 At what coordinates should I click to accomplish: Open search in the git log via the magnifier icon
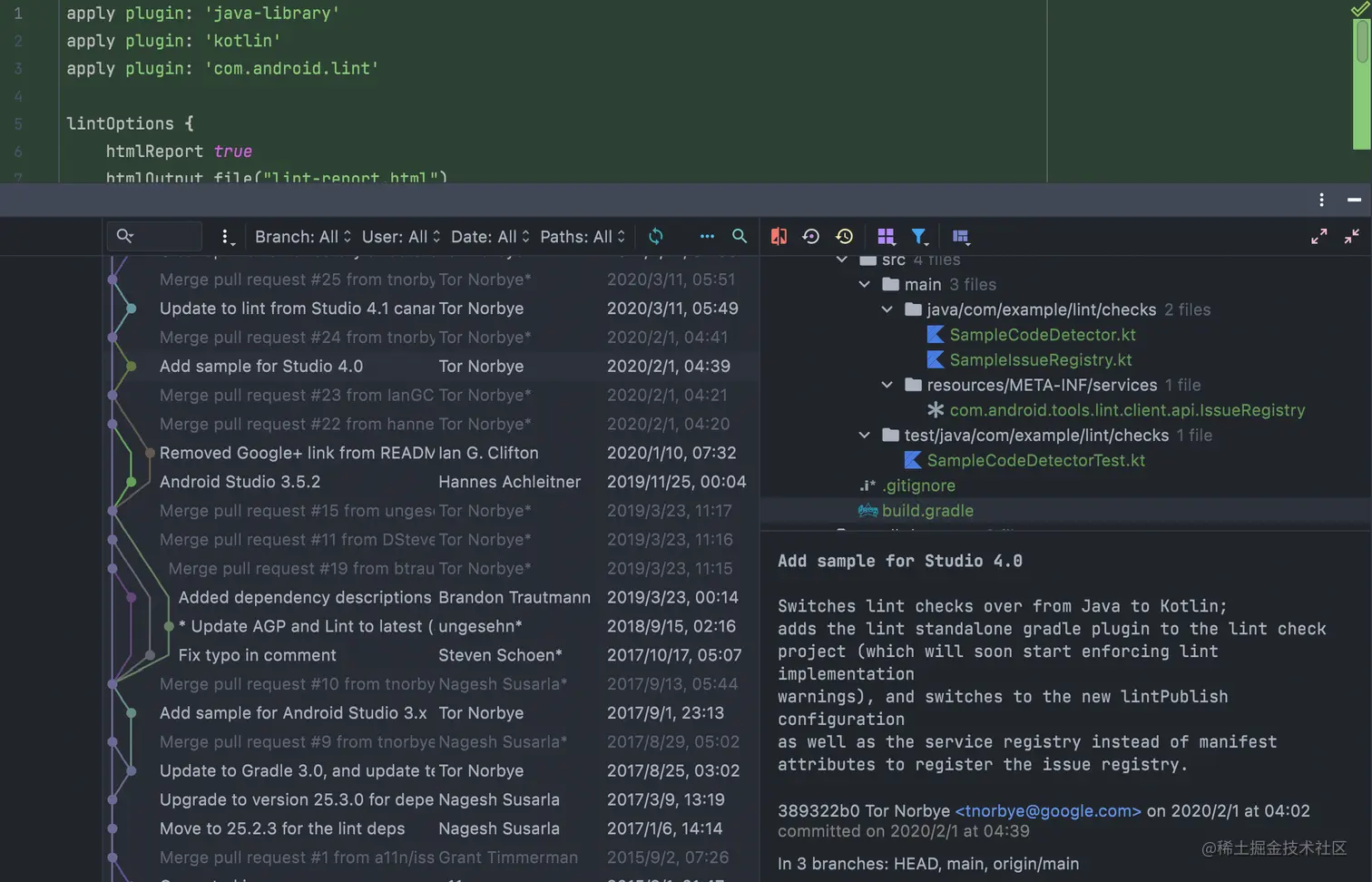tap(739, 236)
